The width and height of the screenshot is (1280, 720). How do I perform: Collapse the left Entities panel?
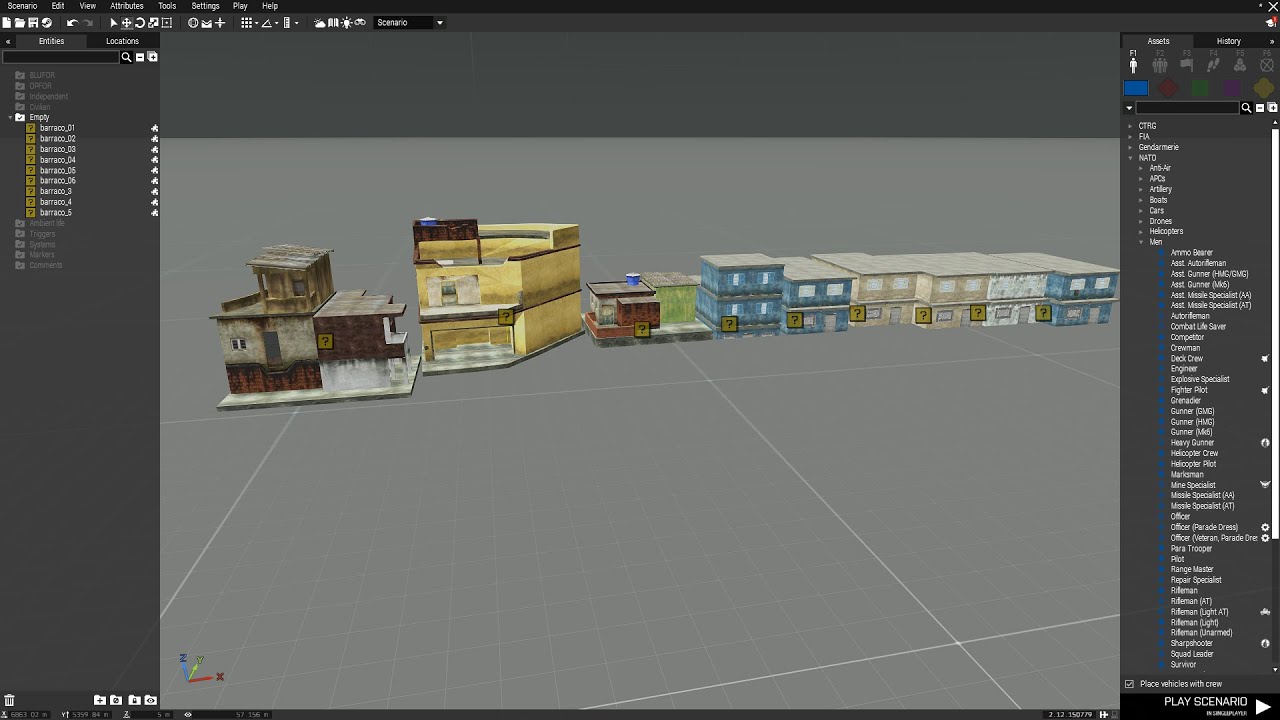8,41
